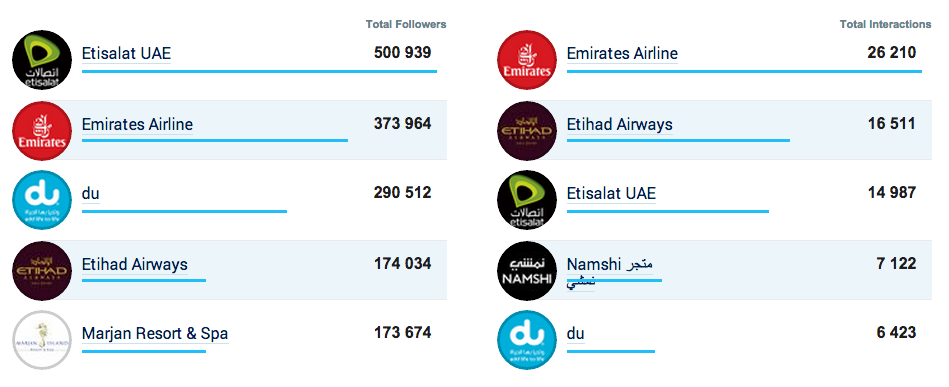Screen dimensions: 949x387
Task: Click the Etihad Airways link in the interactions list
Action: pos(620,125)
